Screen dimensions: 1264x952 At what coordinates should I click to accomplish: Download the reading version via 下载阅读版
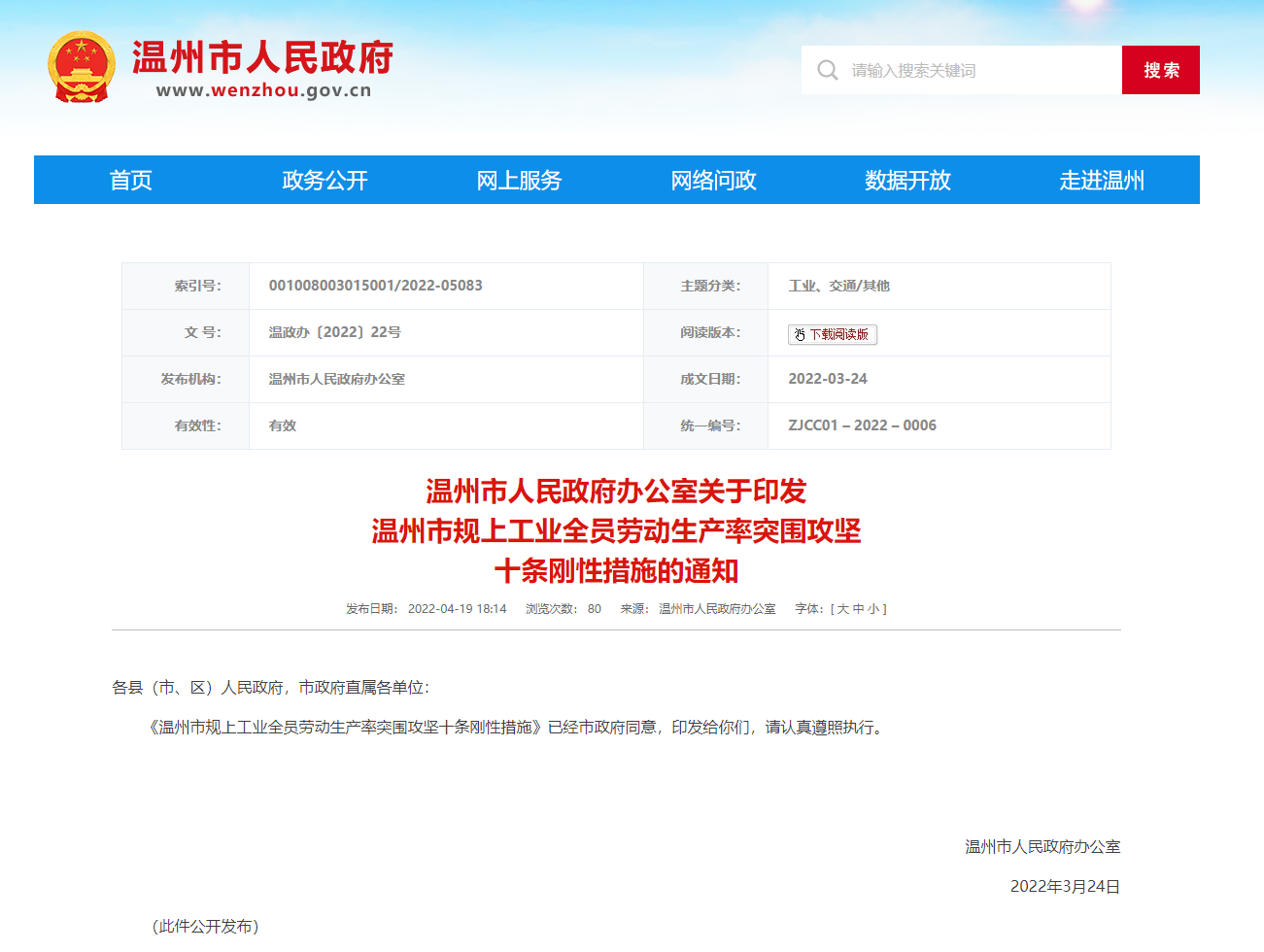[838, 335]
